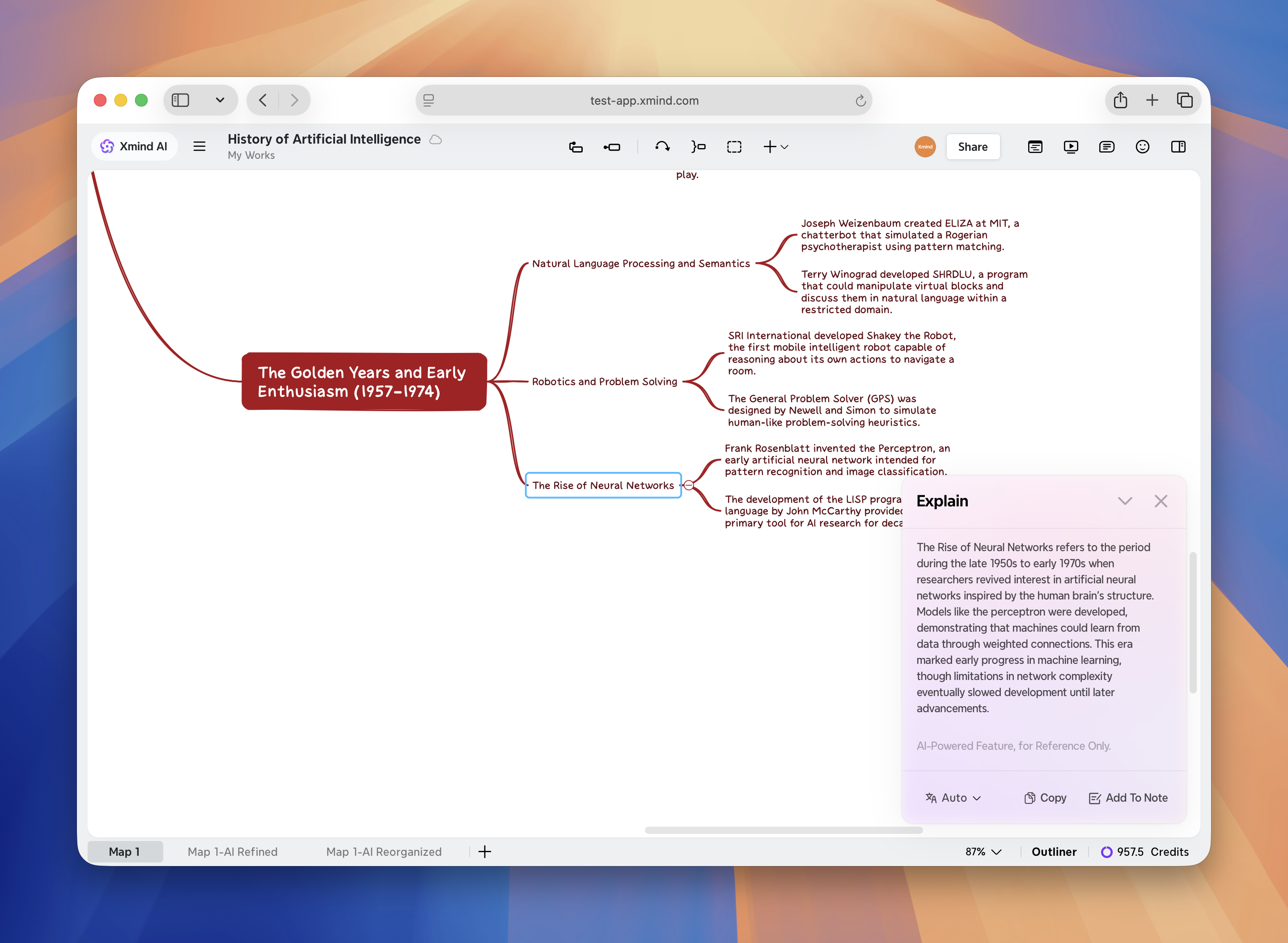Select the Joseph Weizenbaum ELIZA subtopic
This screenshot has height=943, width=1288.
coord(910,234)
